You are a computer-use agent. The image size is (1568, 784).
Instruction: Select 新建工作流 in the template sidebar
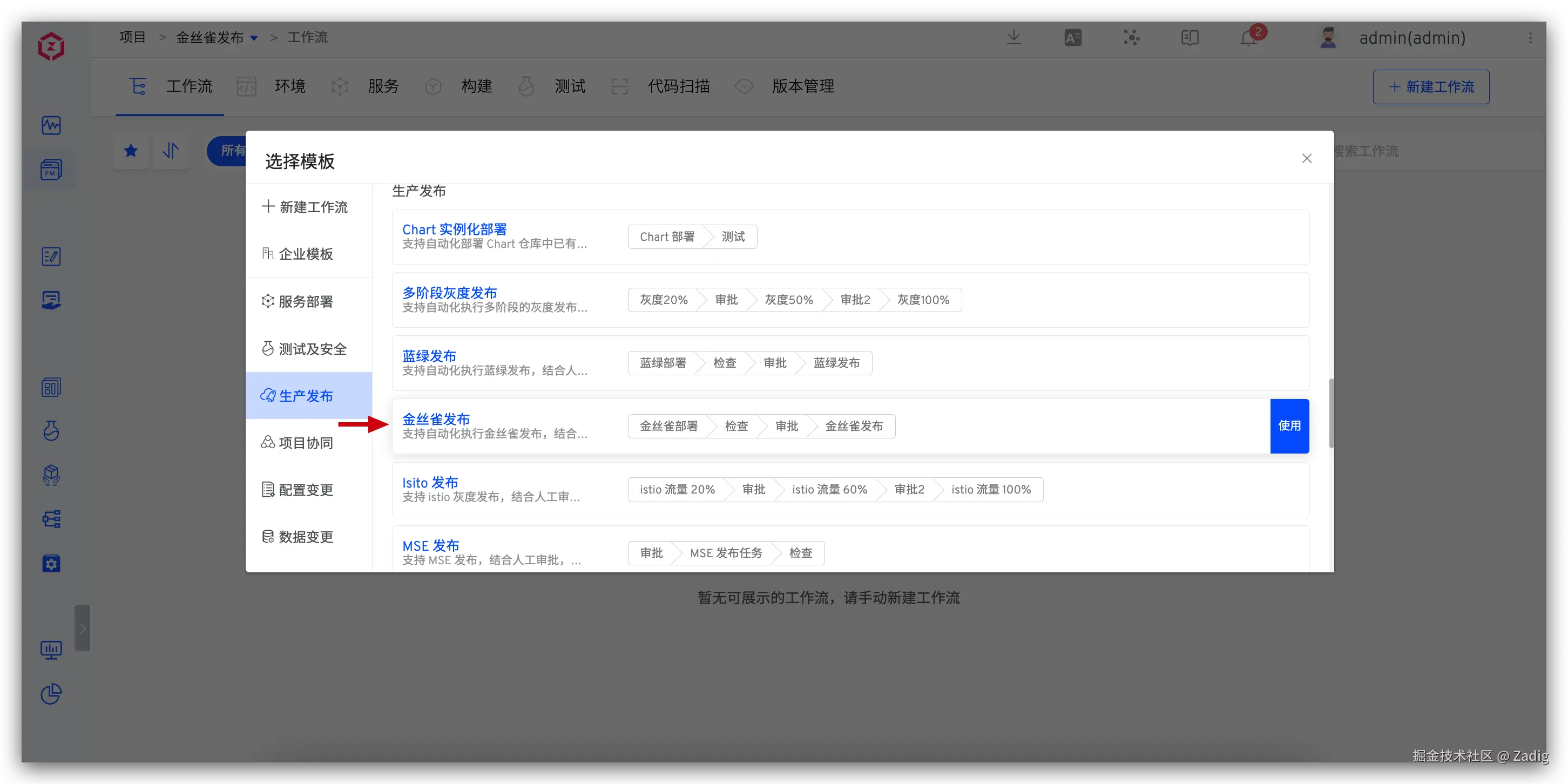point(309,206)
